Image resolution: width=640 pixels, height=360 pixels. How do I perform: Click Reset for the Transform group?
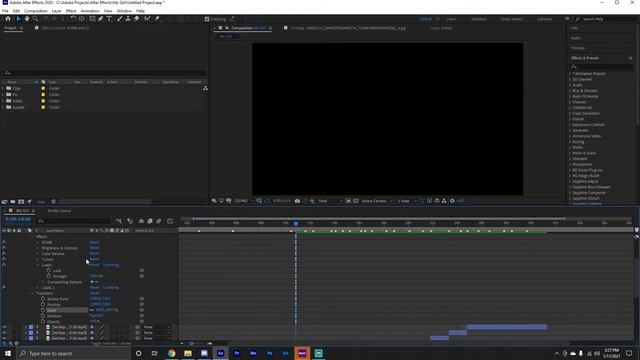click(94, 293)
